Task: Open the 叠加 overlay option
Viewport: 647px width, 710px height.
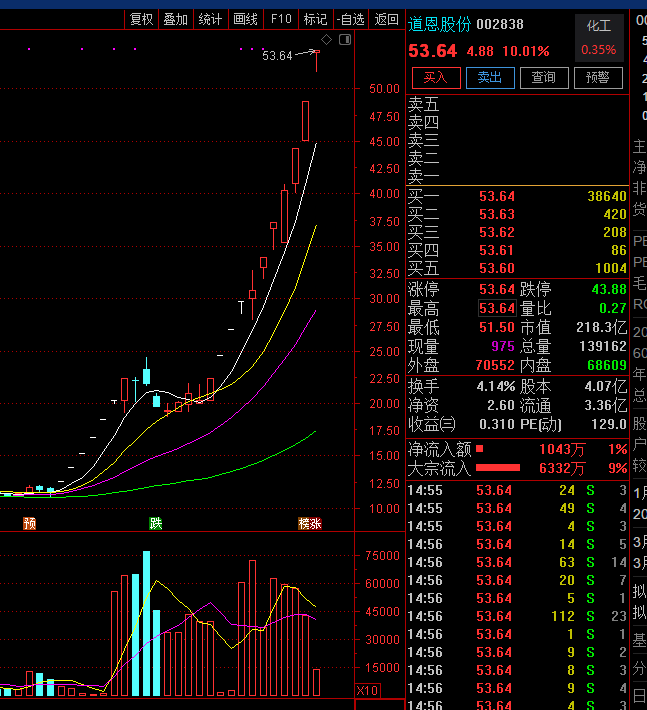Action: click(x=176, y=19)
